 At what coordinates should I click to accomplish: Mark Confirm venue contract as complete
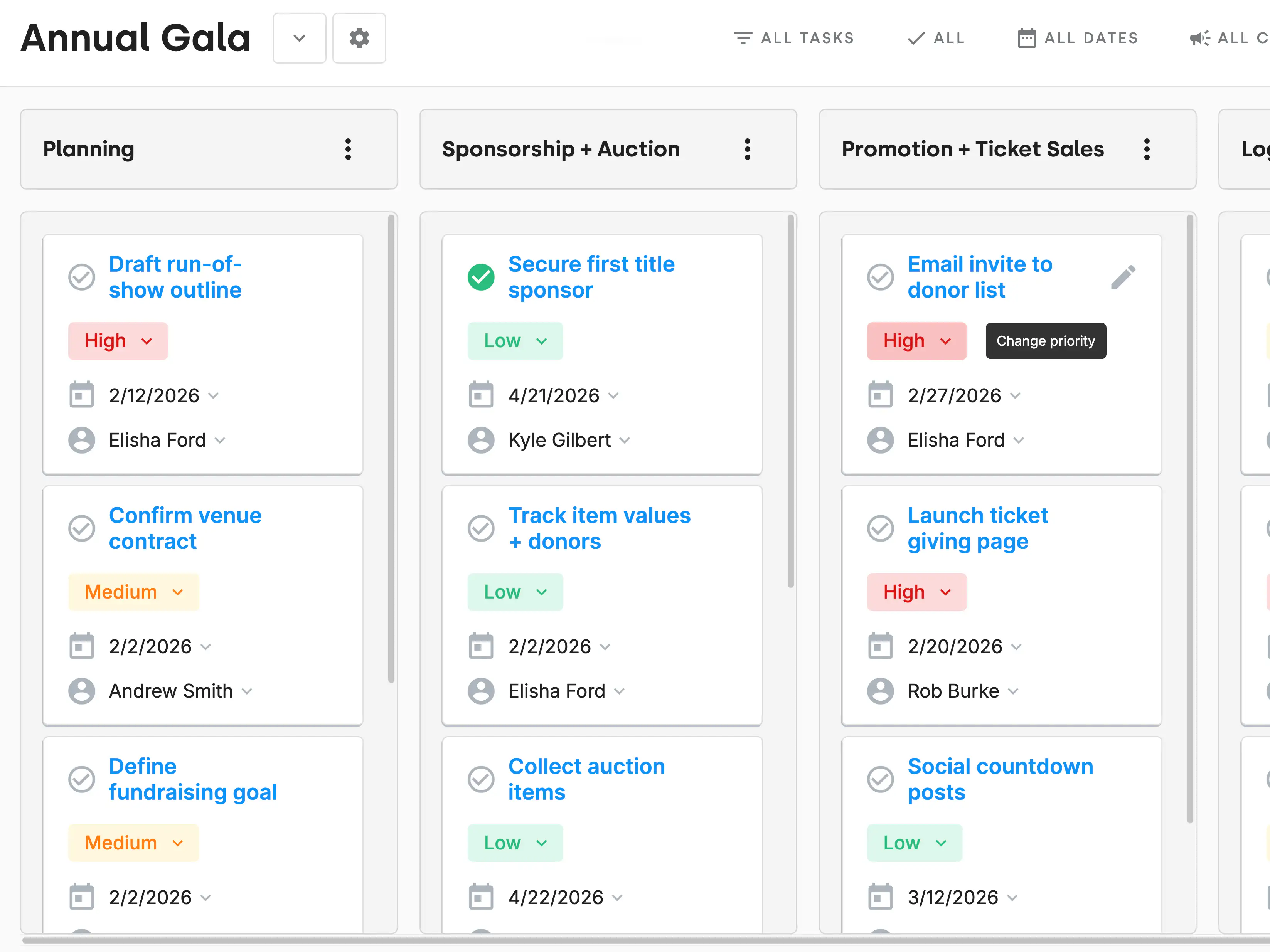tap(81, 528)
